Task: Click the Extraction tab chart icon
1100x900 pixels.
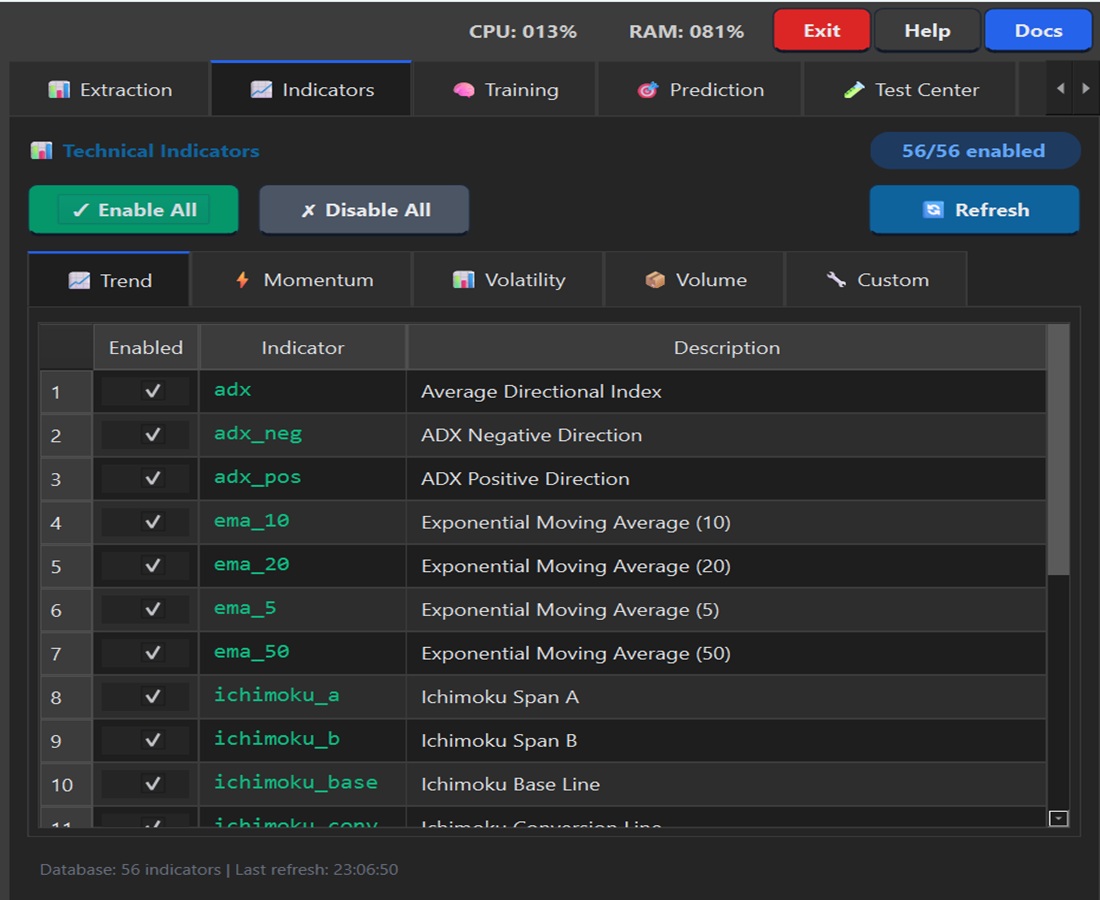Action: click(59, 90)
